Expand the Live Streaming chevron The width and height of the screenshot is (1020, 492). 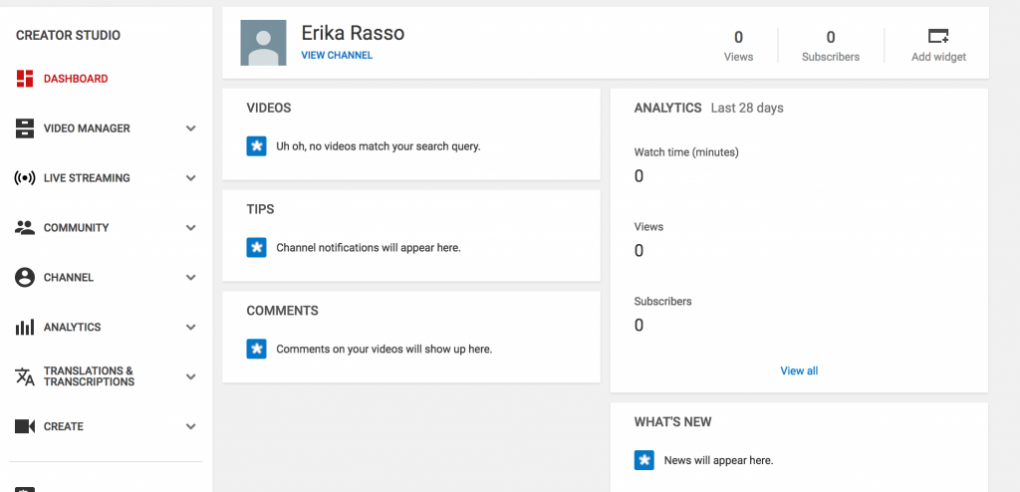tap(191, 178)
